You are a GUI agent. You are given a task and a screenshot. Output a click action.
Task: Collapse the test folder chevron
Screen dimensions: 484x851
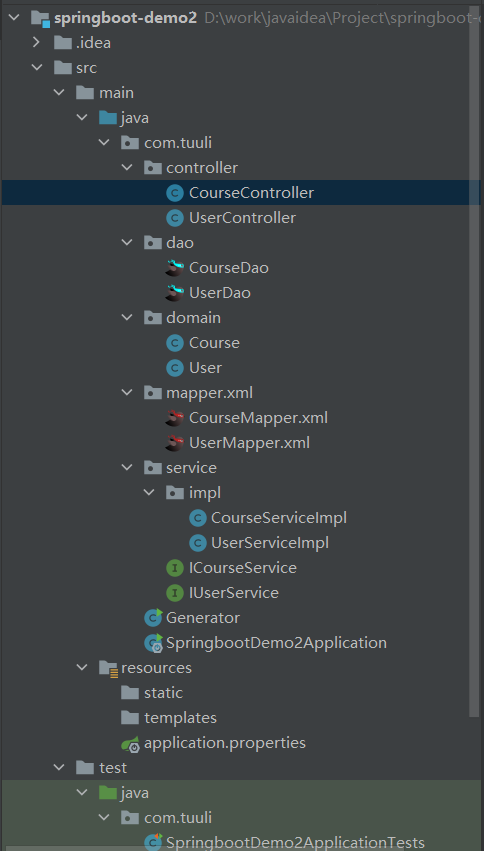pos(59,768)
